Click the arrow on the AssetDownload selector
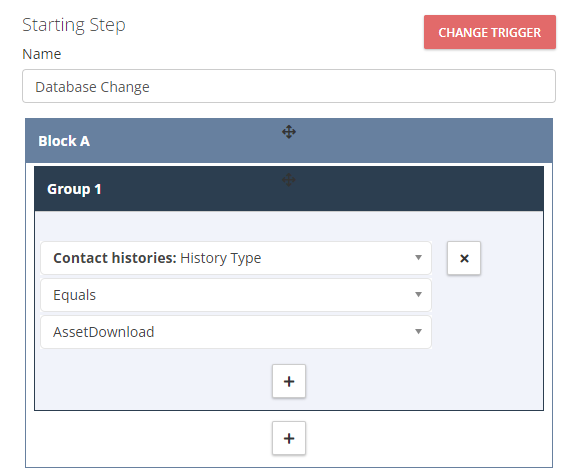576x472 pixels. pos(418,332)
